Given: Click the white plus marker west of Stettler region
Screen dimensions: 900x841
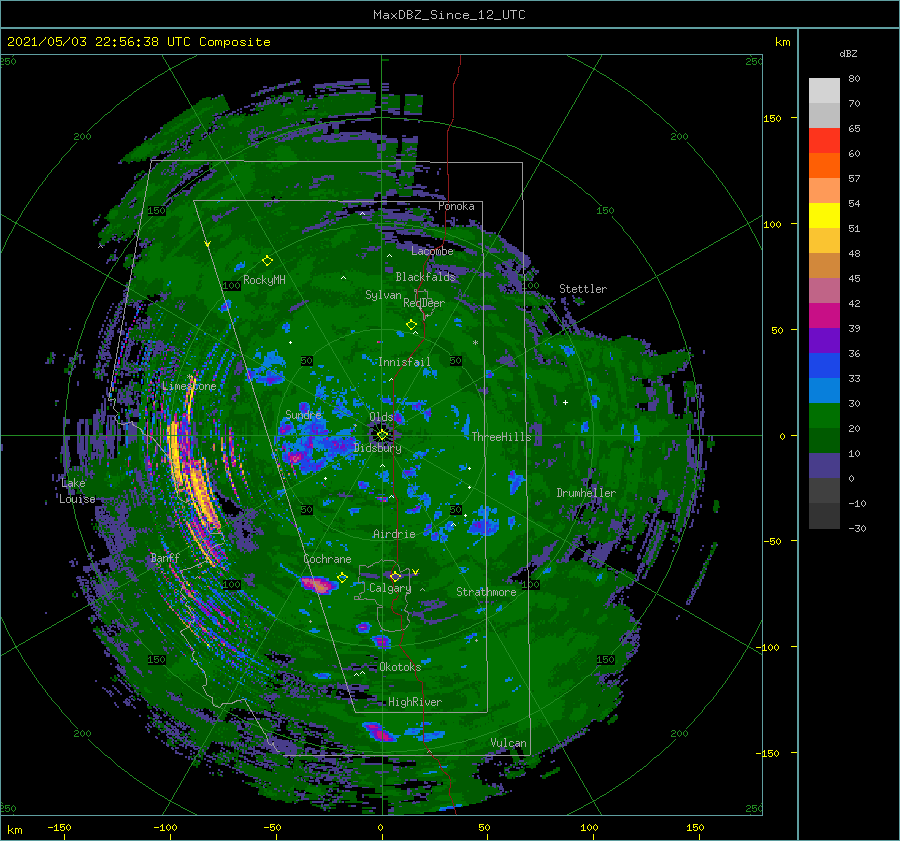Looking at the screenshot, I should click(x=565, y=402).
